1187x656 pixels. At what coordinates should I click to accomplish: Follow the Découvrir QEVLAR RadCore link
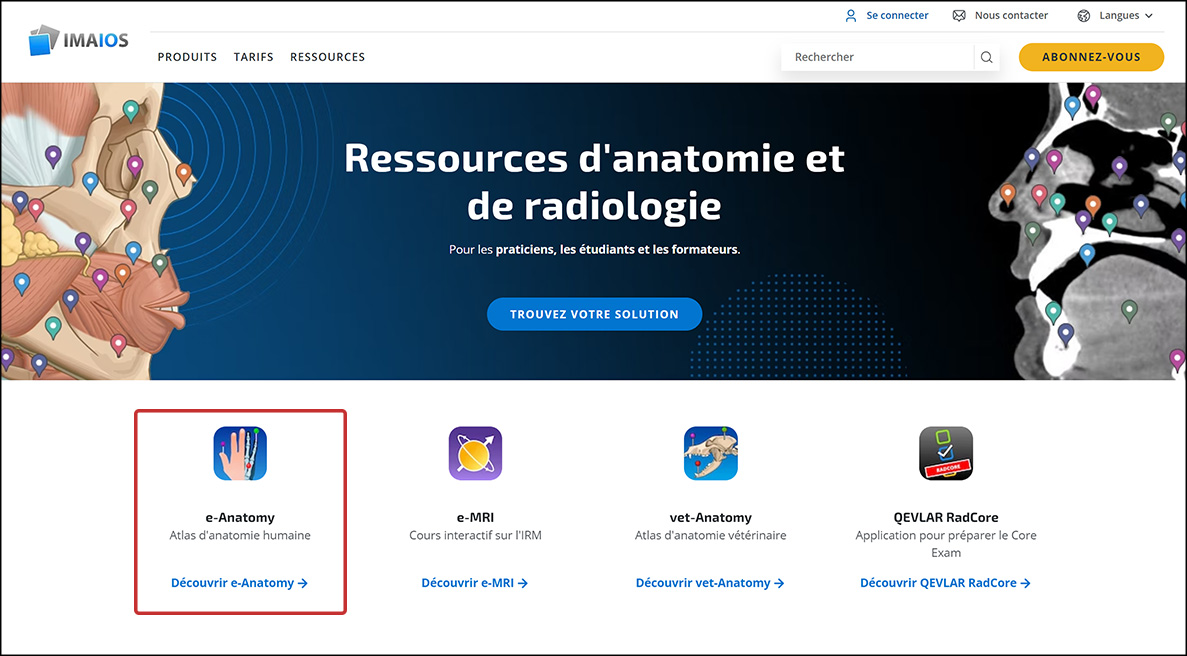click(x=946, y=583)
